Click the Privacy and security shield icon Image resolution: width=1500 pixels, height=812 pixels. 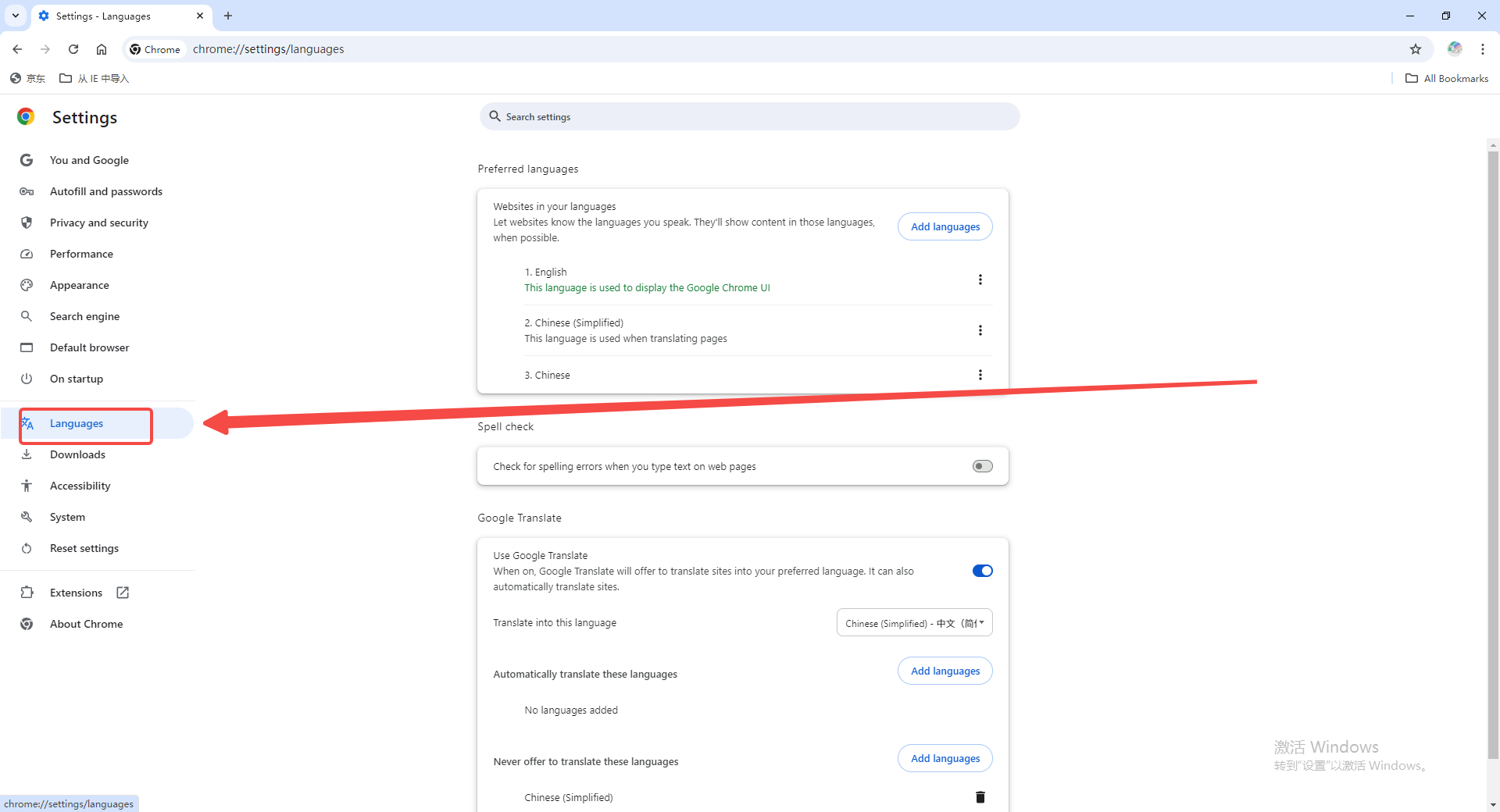[27, 223]
